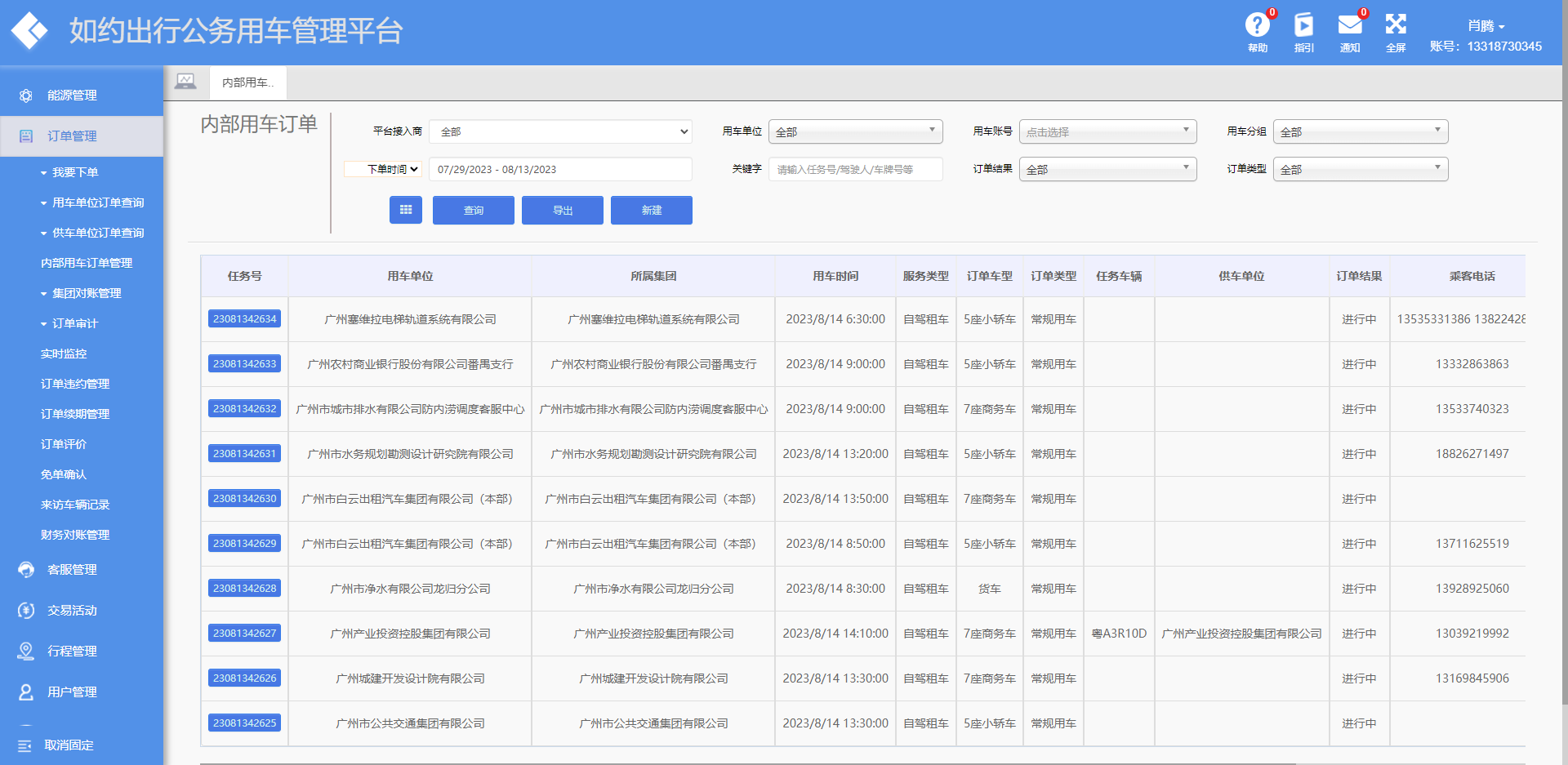Open order 23081342627 link
This screenshot has width=1568, height=765.
coord(245,633)
